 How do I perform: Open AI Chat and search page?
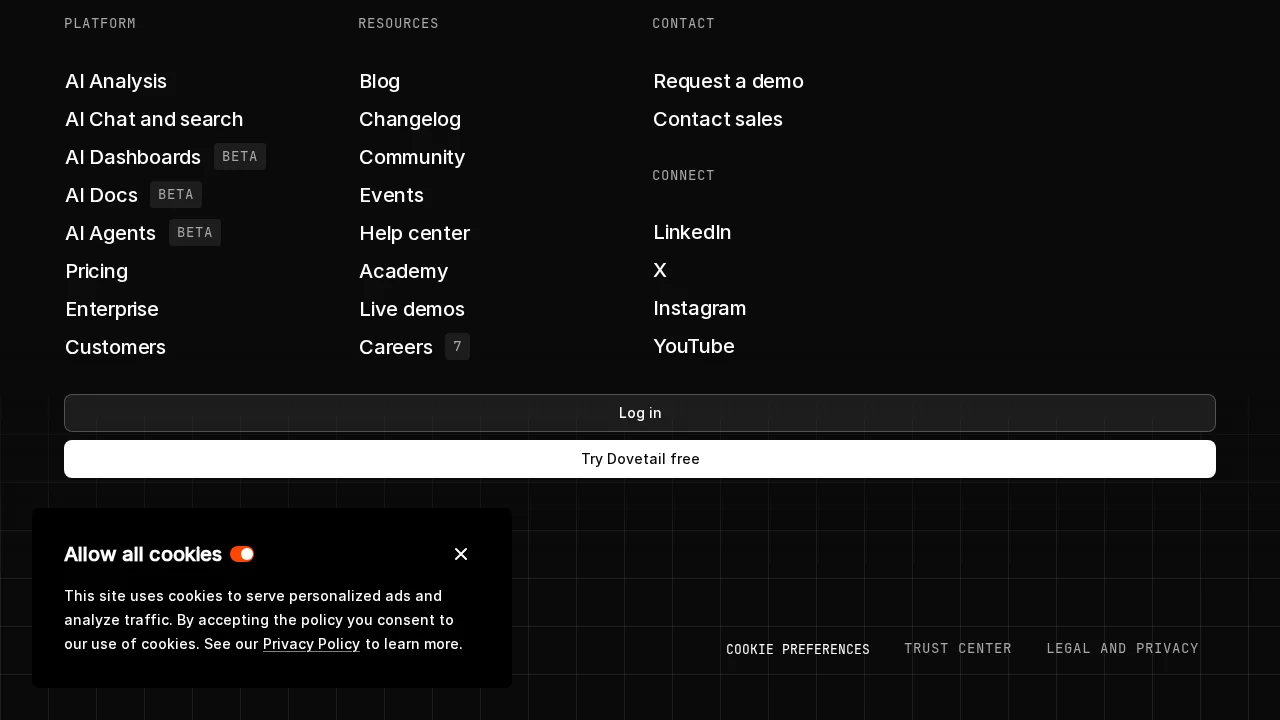coord(154,119)
